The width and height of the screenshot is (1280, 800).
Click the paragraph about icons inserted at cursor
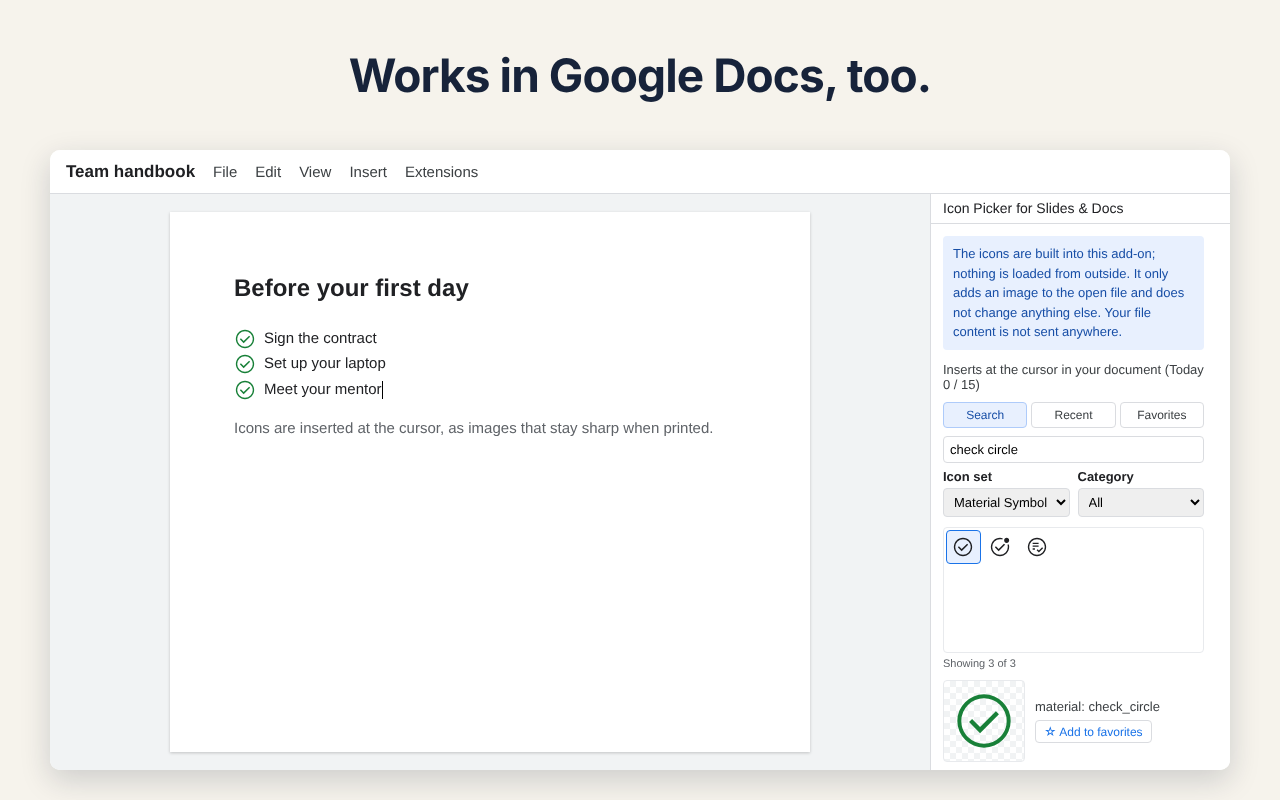tap(474, 428)
